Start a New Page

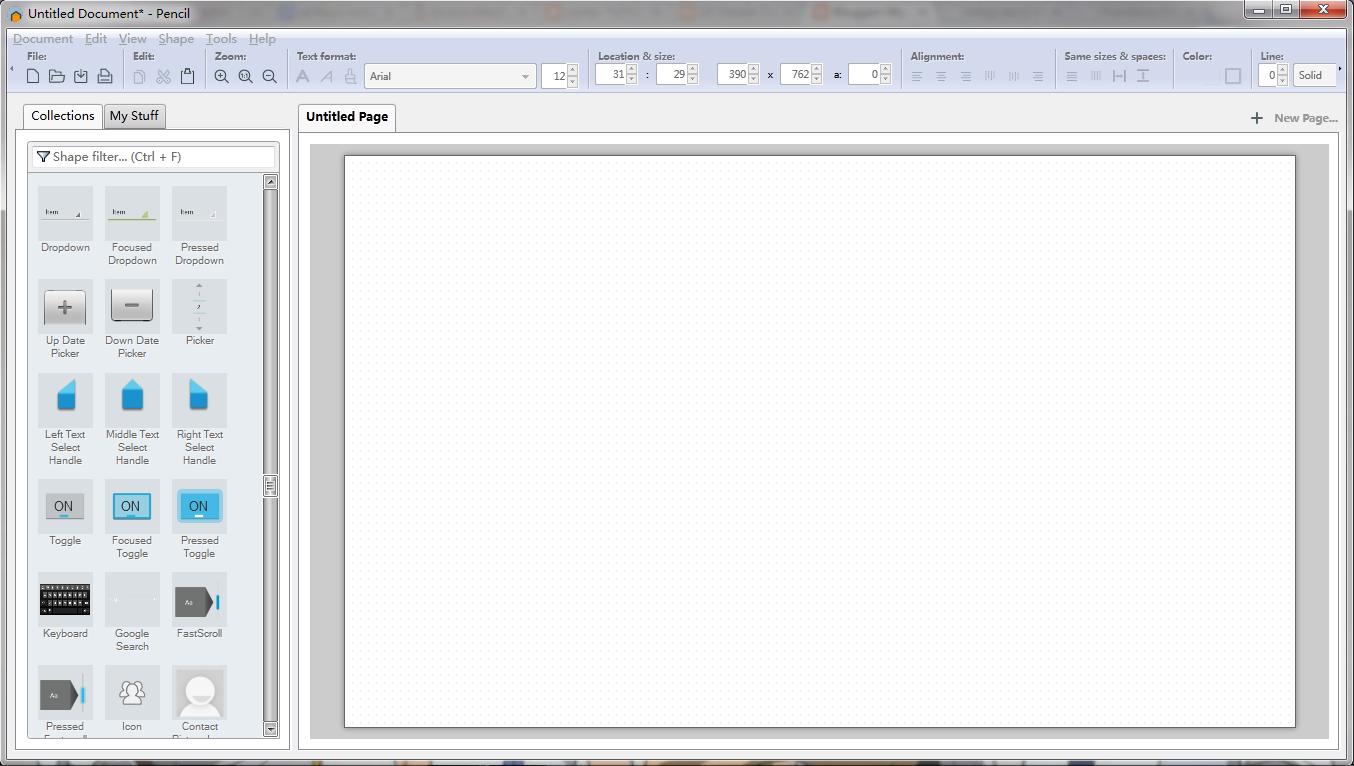pyautogui.click(x=1295, y=117)
